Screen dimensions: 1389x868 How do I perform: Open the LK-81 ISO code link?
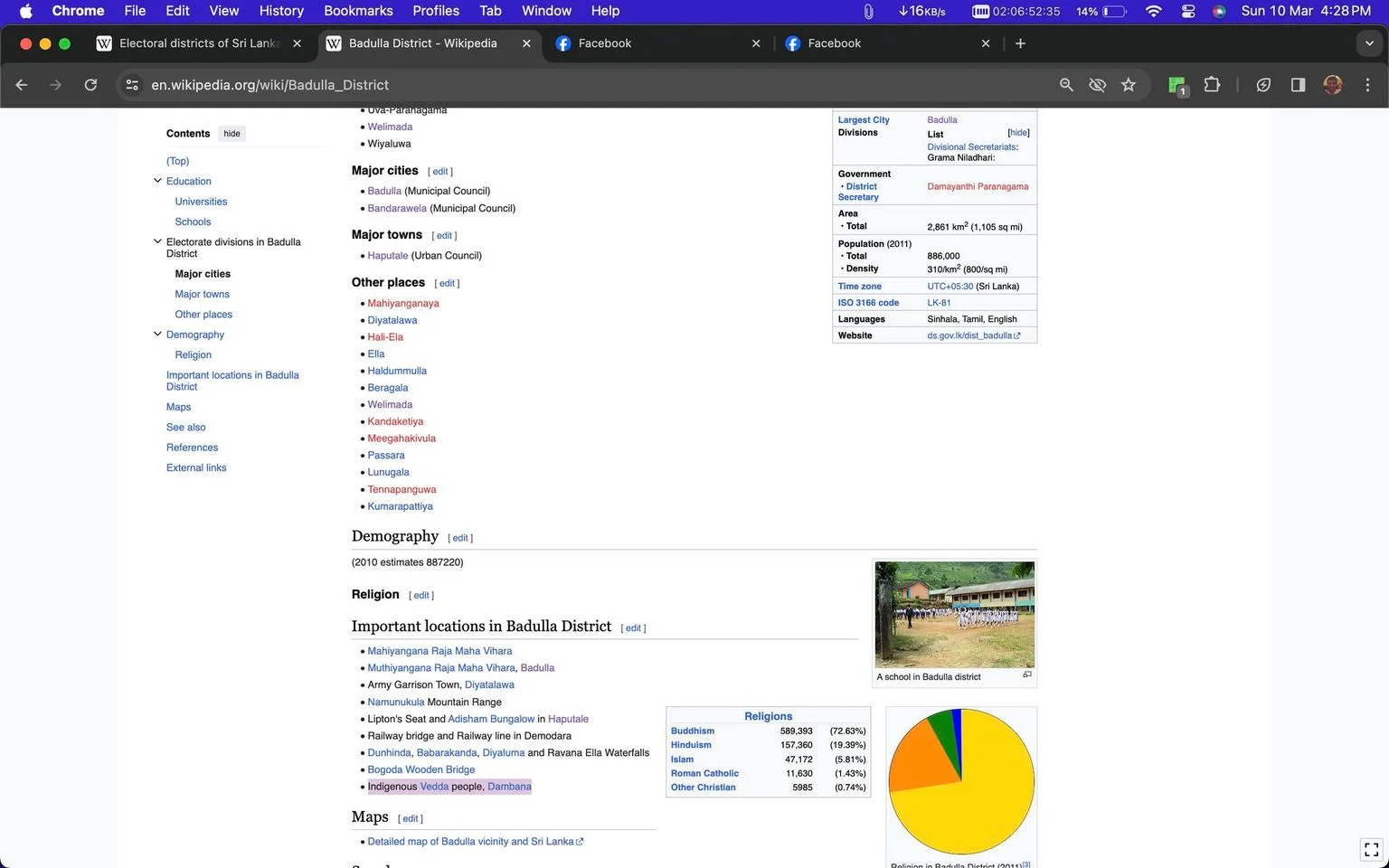[939, 303]
